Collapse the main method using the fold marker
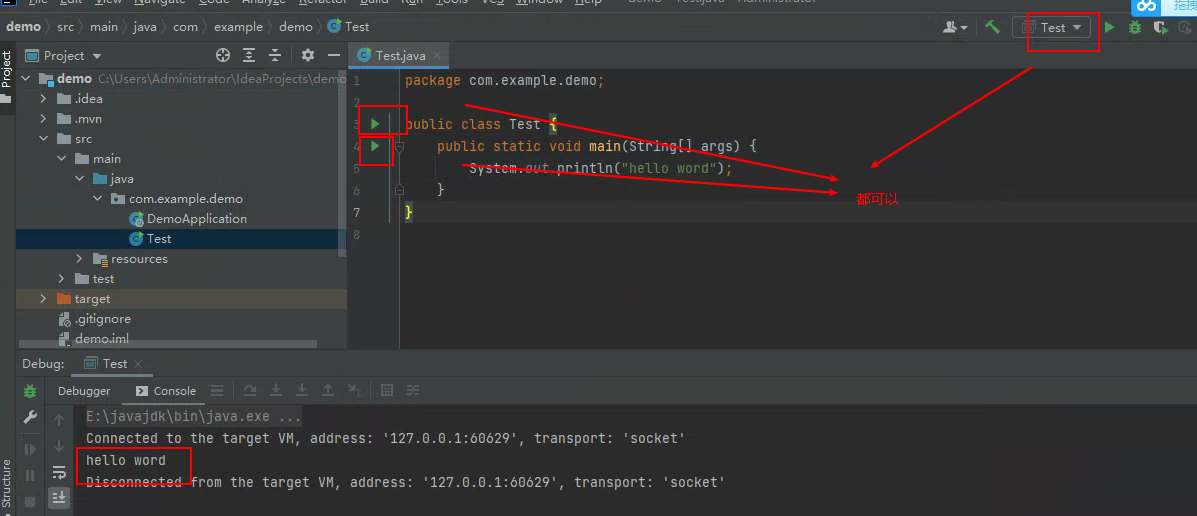1197x516 pixels. pos(399,147)
